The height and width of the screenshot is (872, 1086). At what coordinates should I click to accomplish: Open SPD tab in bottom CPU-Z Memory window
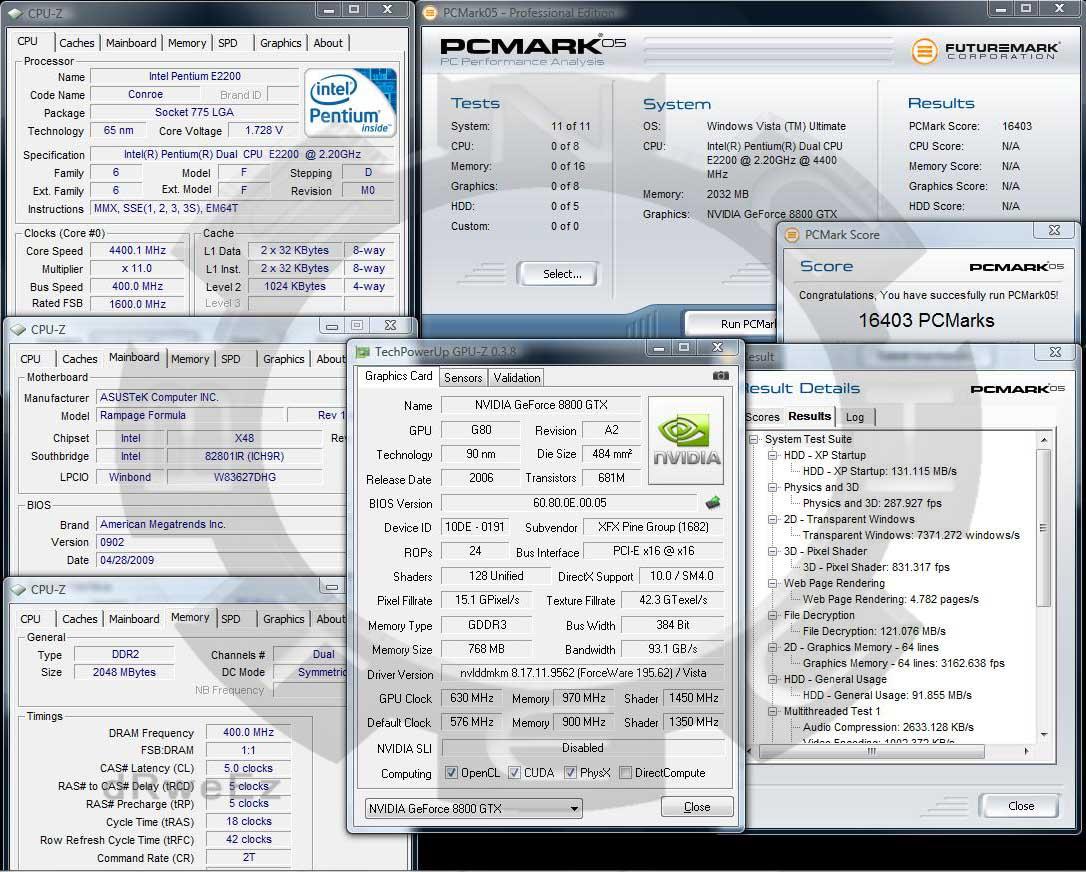tap(231, 619)
